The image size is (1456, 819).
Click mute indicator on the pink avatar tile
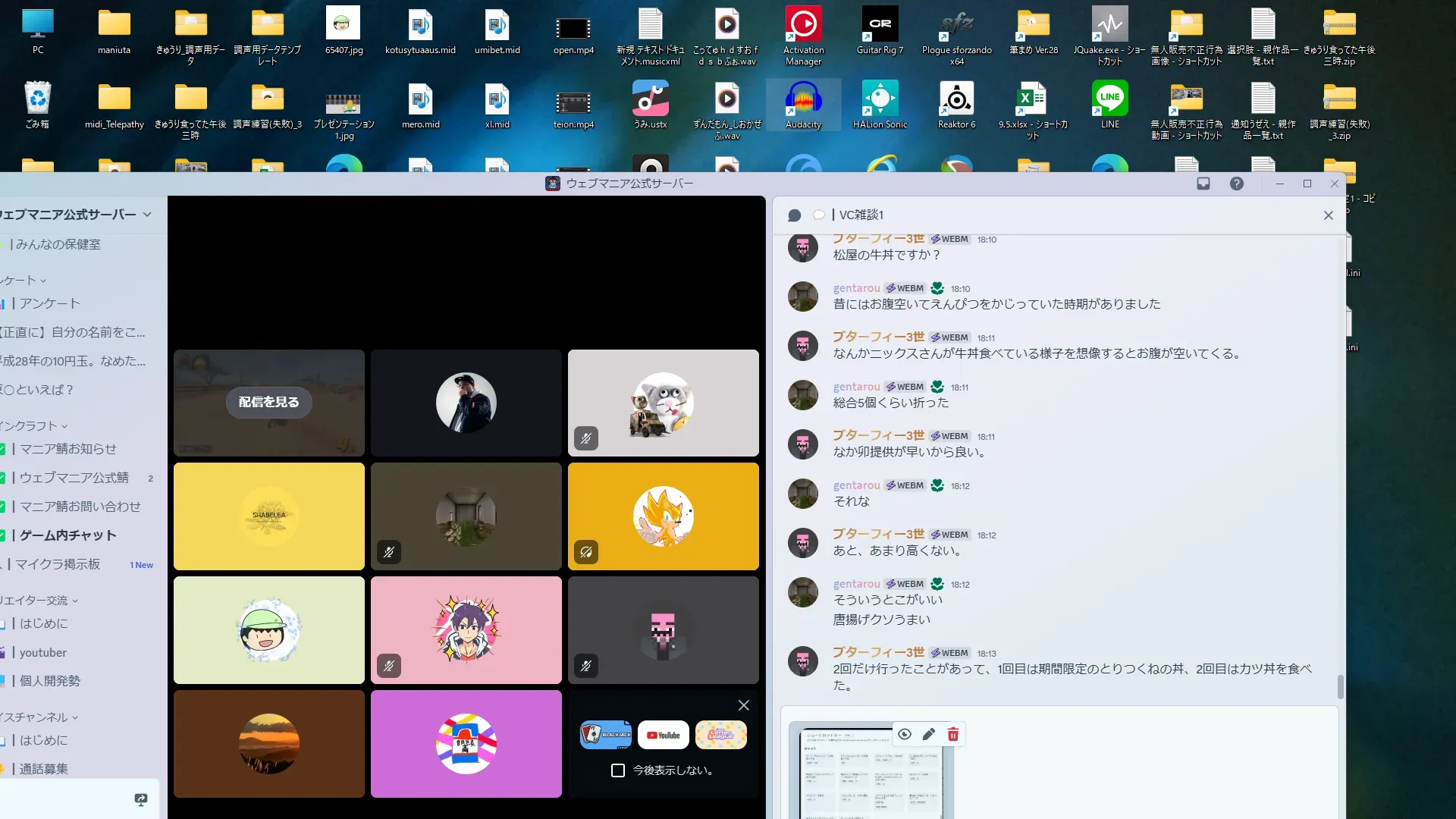coord(389,666)
